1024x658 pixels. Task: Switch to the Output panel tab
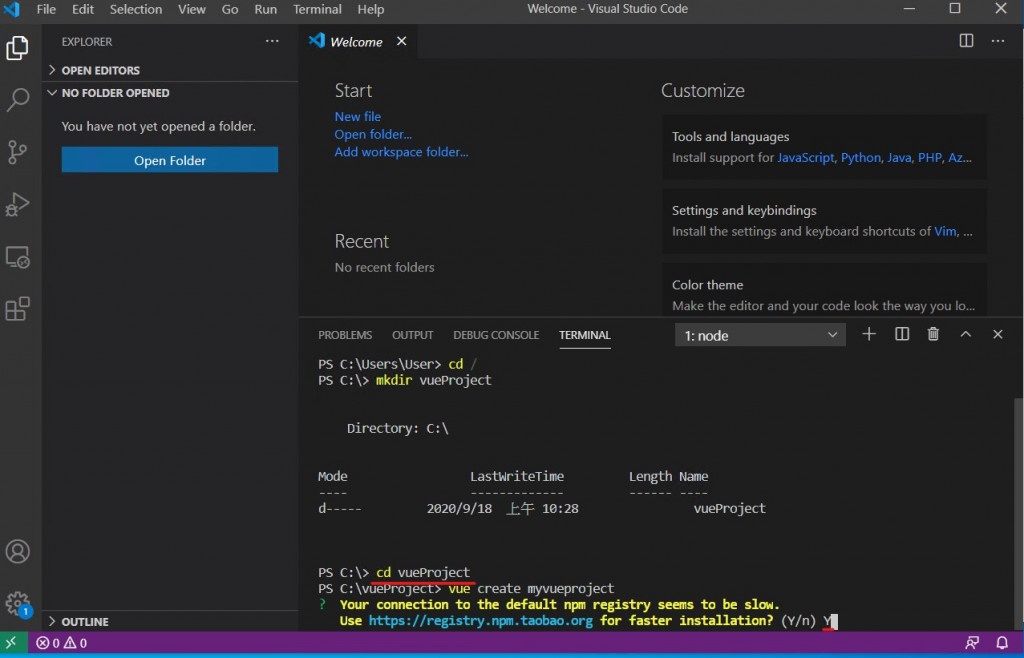point(413,335)
